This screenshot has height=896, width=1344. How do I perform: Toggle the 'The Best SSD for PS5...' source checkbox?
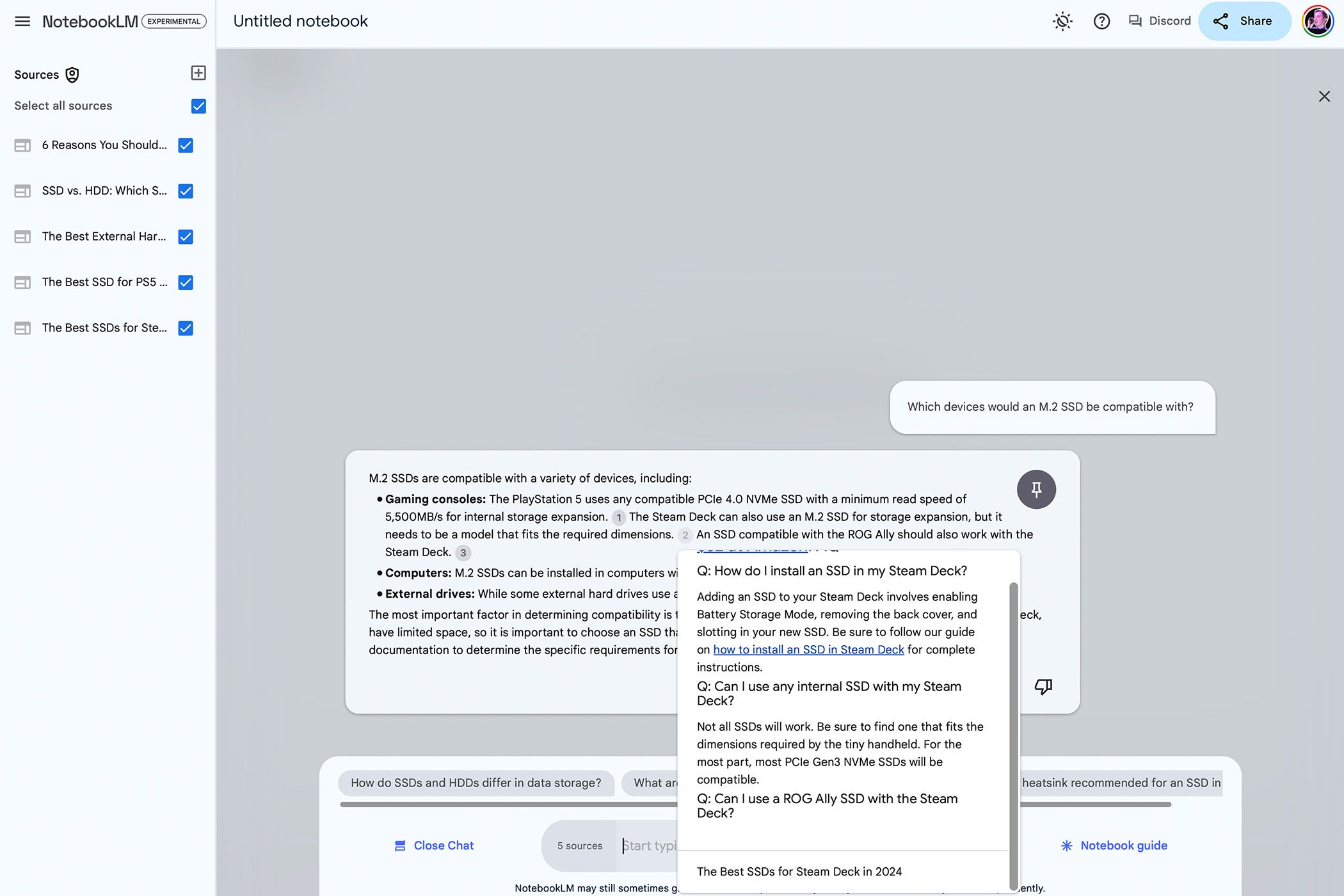pos(186,282)
